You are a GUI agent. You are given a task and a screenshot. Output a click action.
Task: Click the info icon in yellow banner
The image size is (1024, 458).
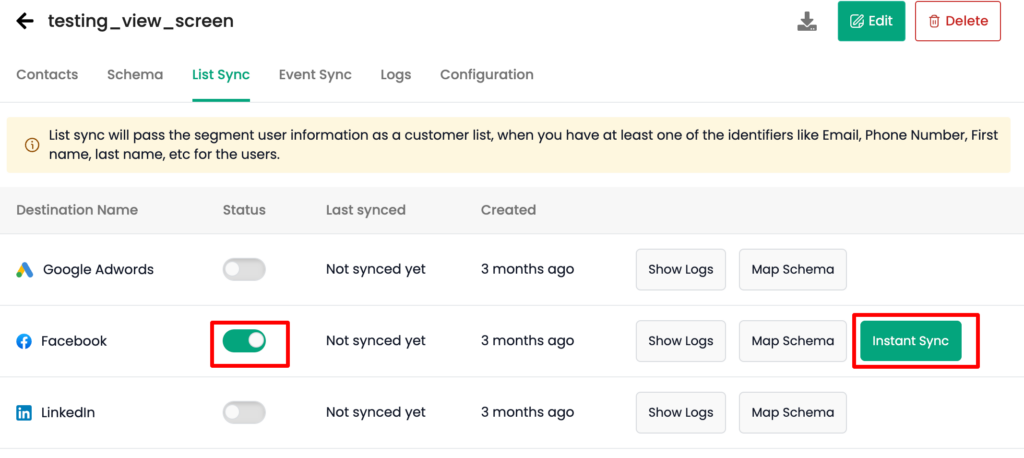tap(31, 145)
